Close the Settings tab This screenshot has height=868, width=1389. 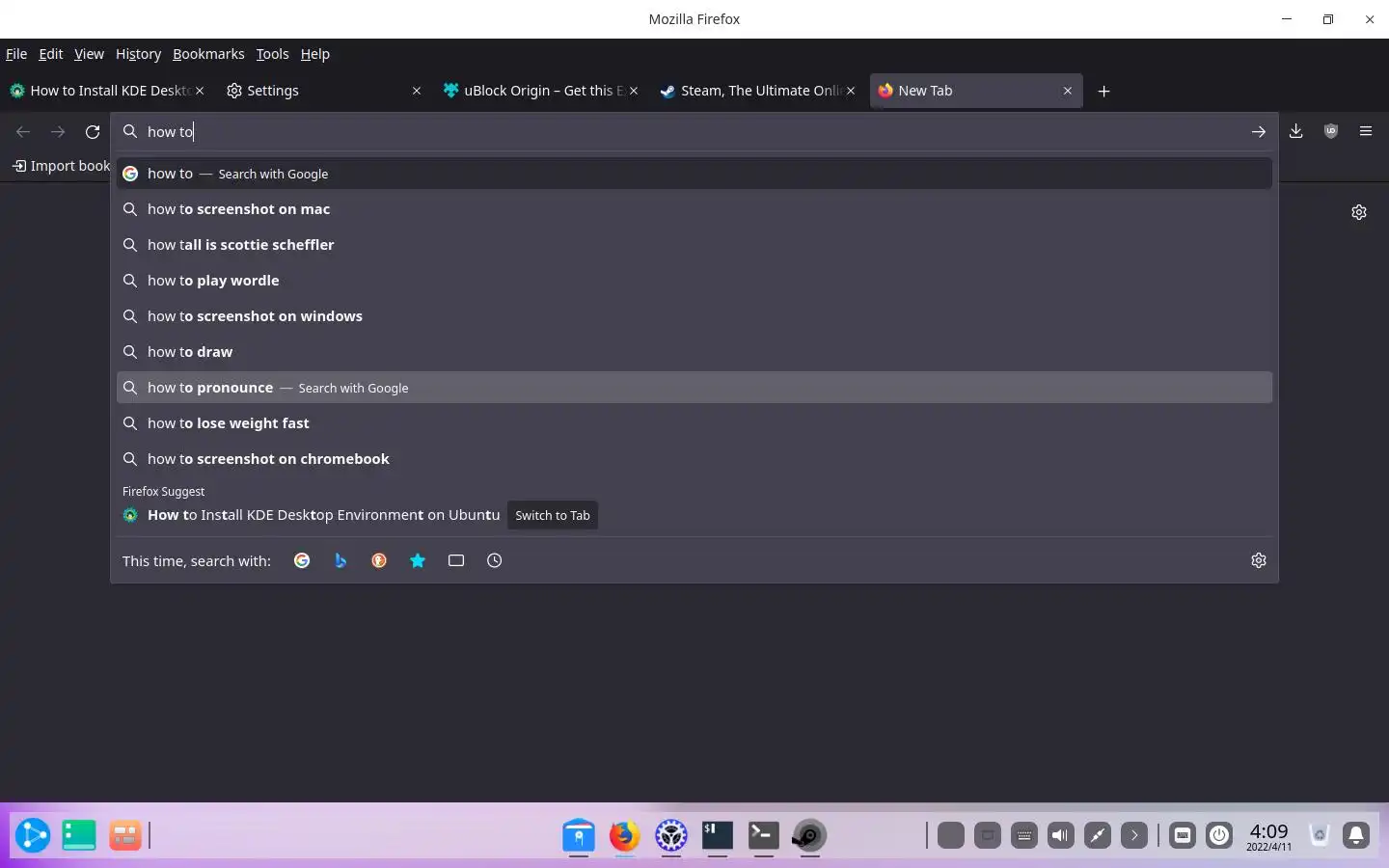(417, 91)
